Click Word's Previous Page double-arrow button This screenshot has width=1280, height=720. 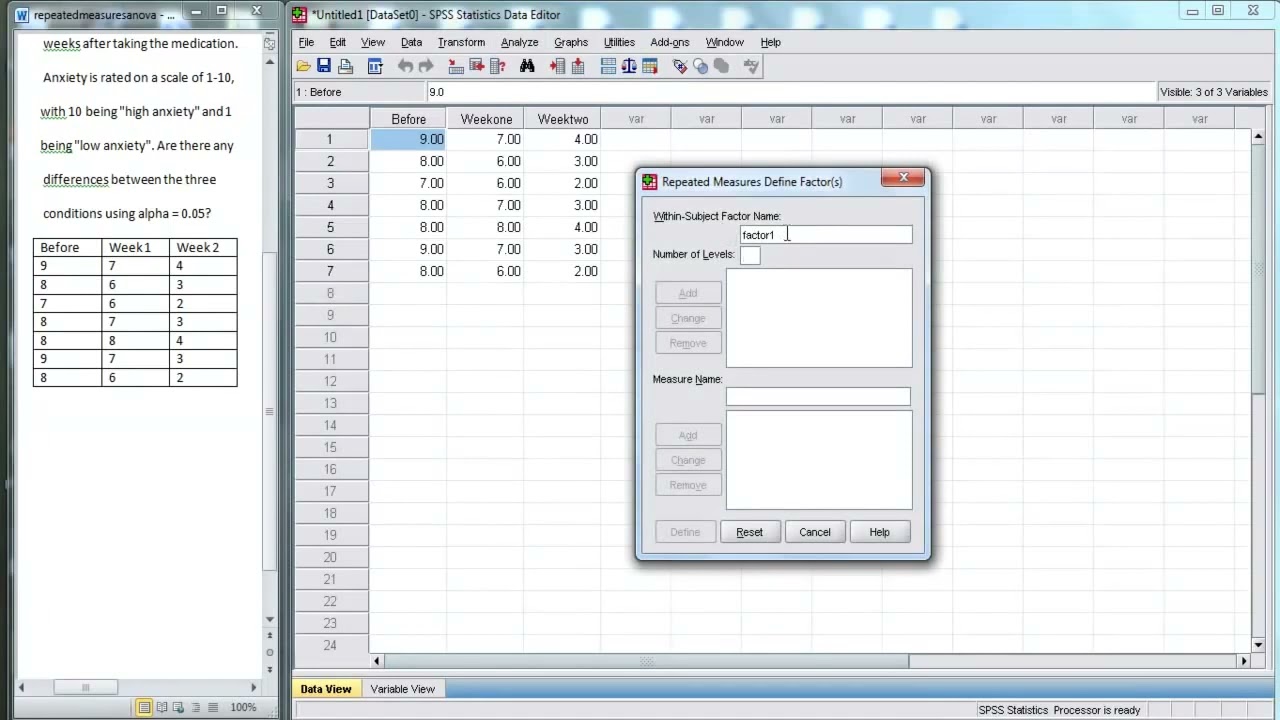[x=270, y=636]
